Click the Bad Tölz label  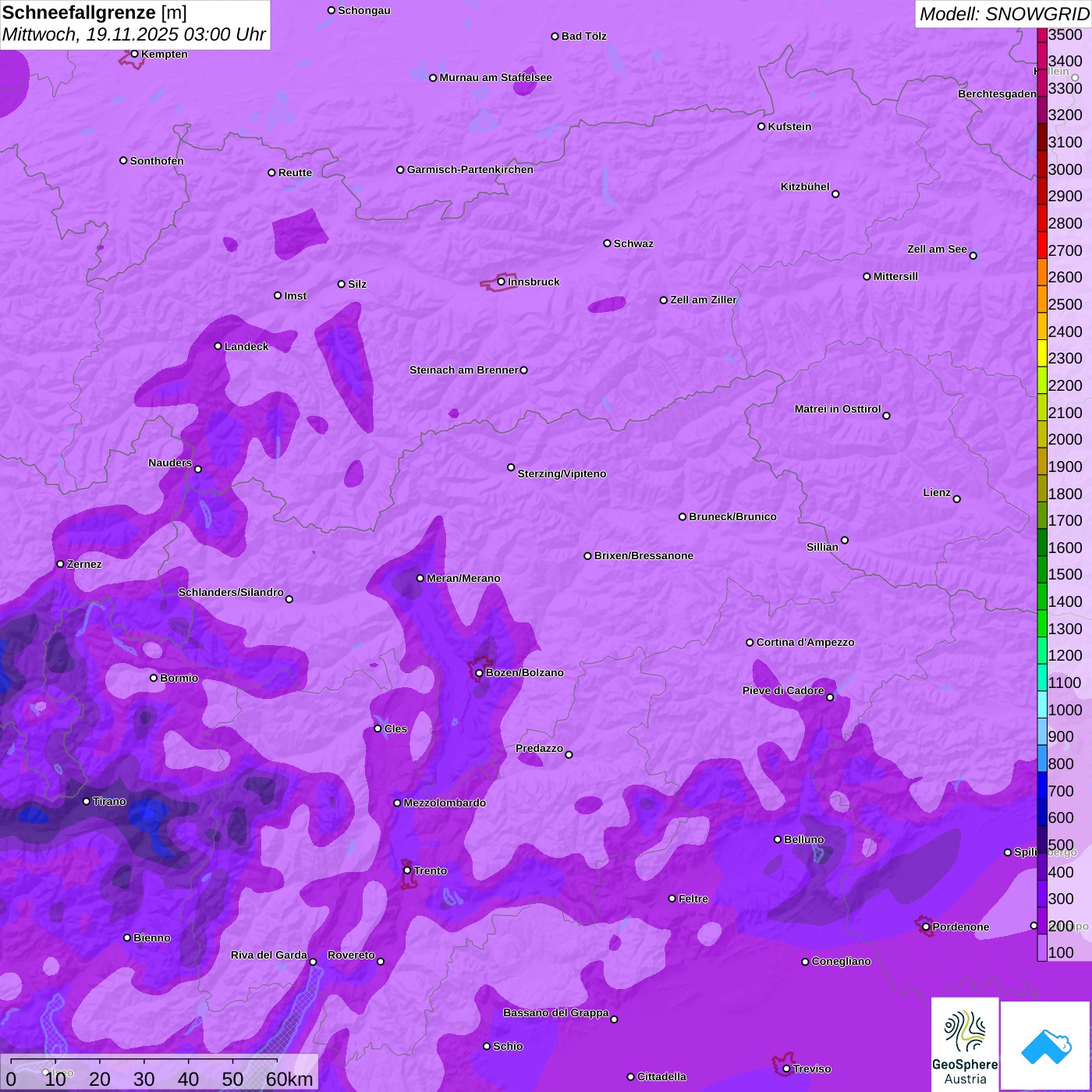pos(583,36)
